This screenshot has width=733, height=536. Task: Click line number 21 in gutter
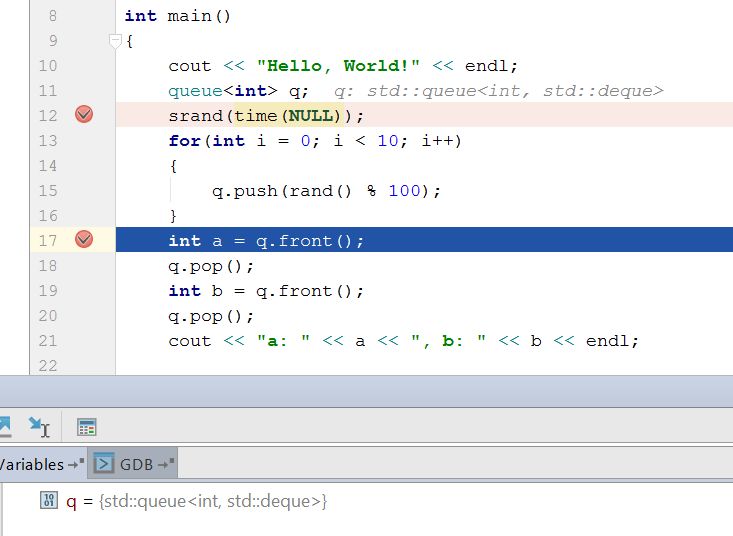pos(48,341)
